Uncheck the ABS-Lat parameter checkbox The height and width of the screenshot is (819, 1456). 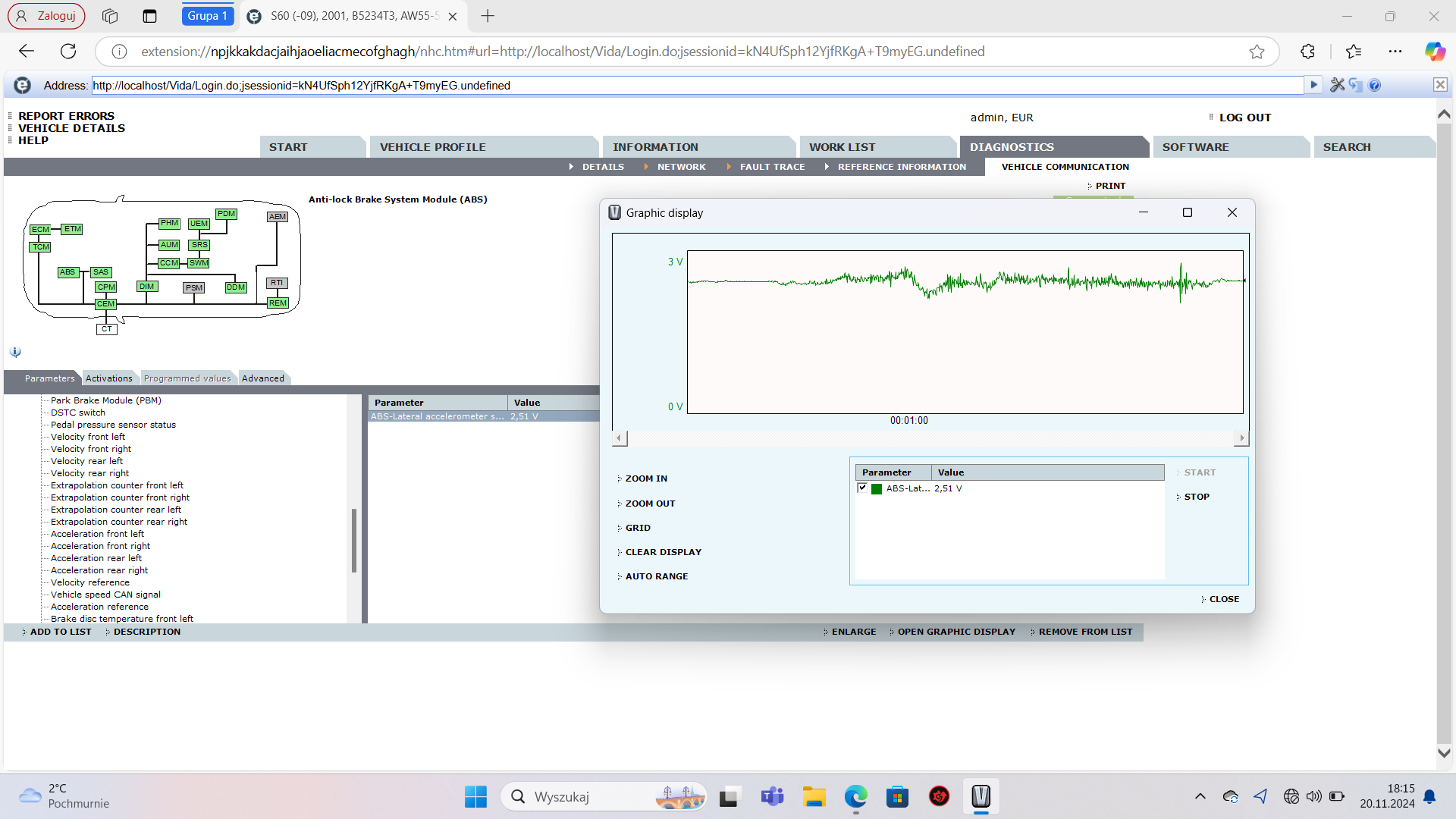tap(862, 488)
